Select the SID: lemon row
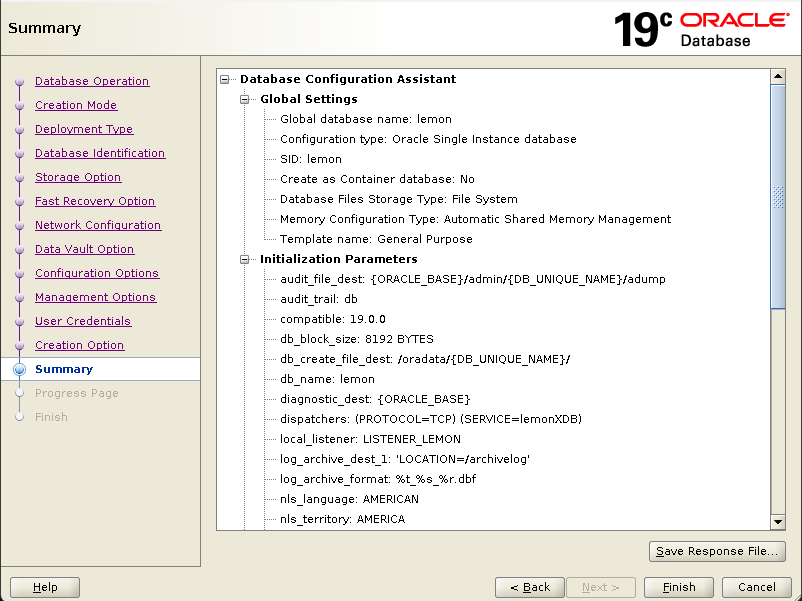This screenshot has height=601, width=802. point(311,159)
